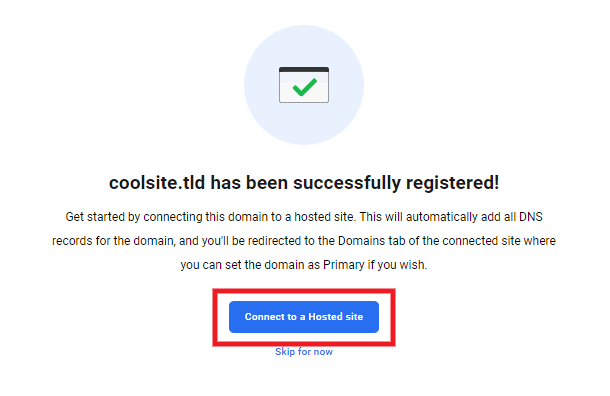Click the green checkmark icon
Screen dimensions: 610x396
tap(305, 87)
